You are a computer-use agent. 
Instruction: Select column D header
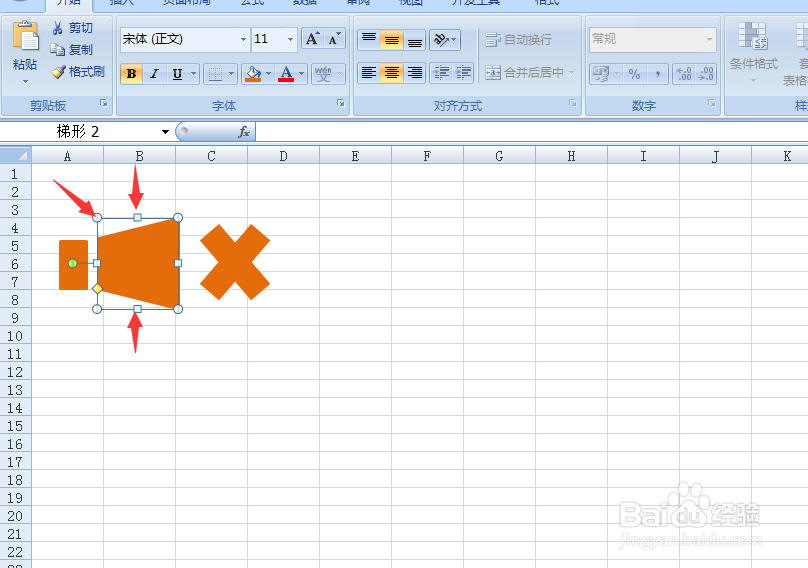283,156
